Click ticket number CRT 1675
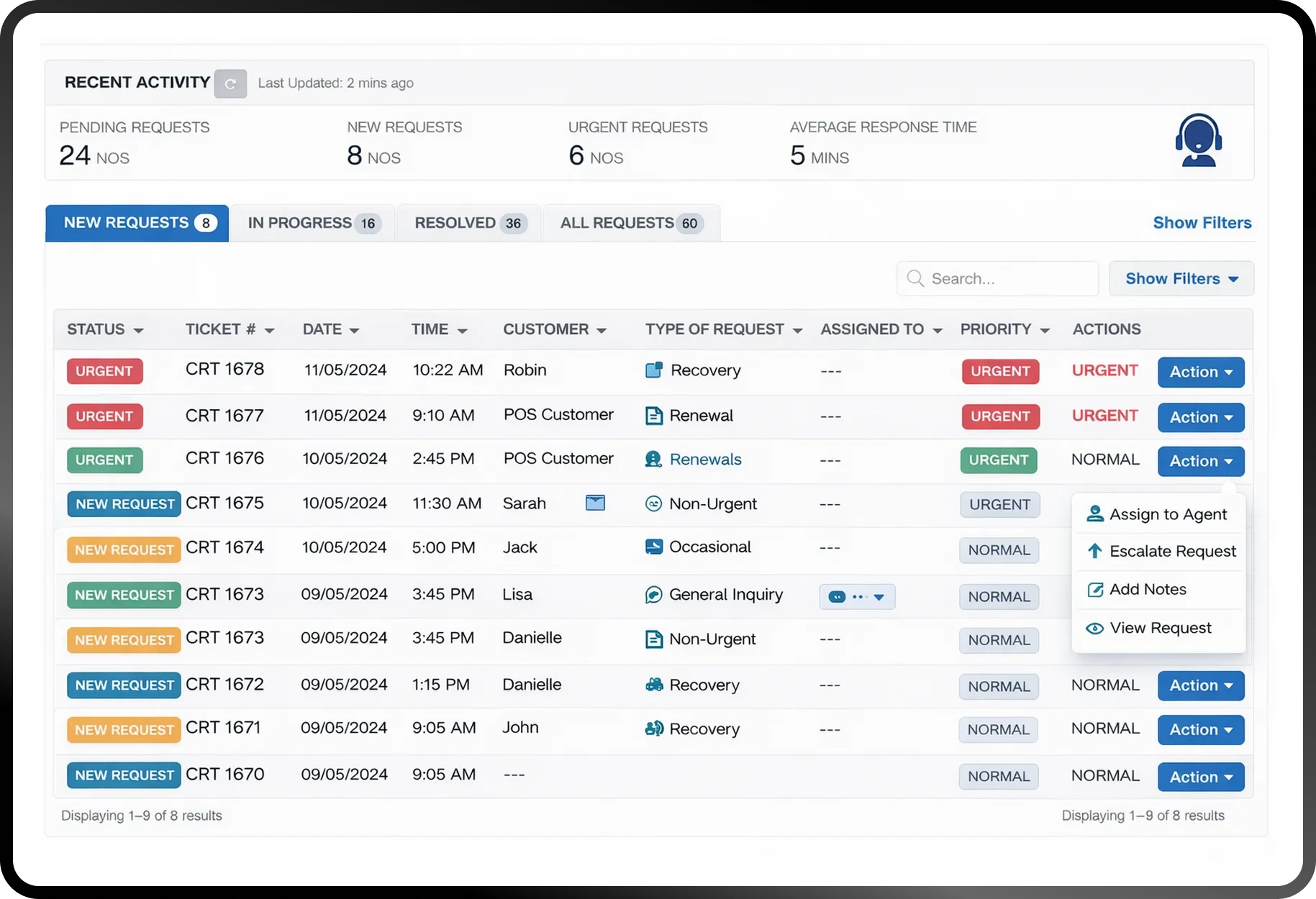1316x899 pixels. 224,503
